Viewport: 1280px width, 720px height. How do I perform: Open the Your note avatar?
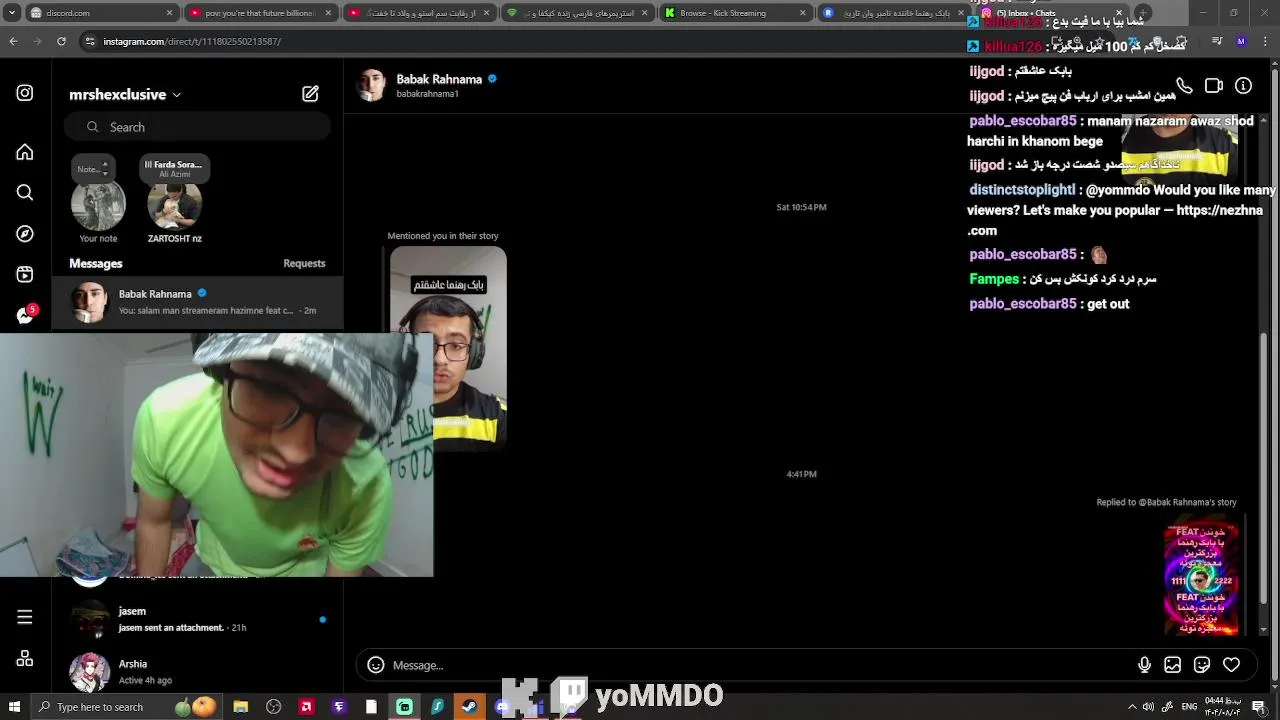98,204
